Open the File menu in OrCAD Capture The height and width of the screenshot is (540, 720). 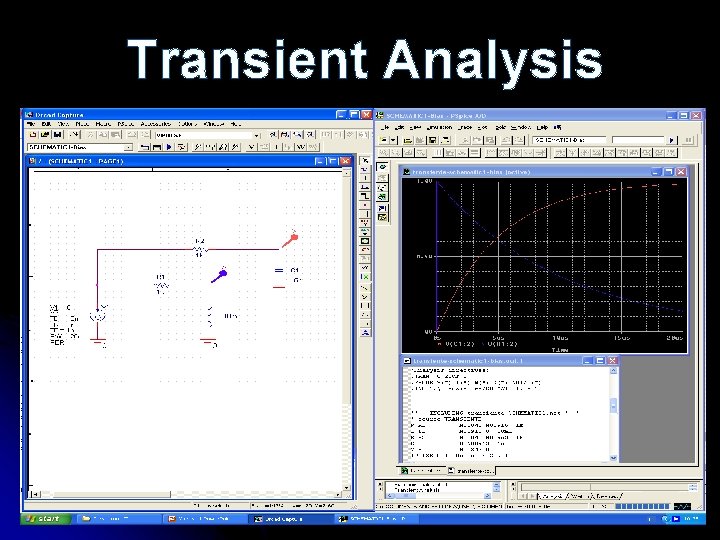click(31, 124)
